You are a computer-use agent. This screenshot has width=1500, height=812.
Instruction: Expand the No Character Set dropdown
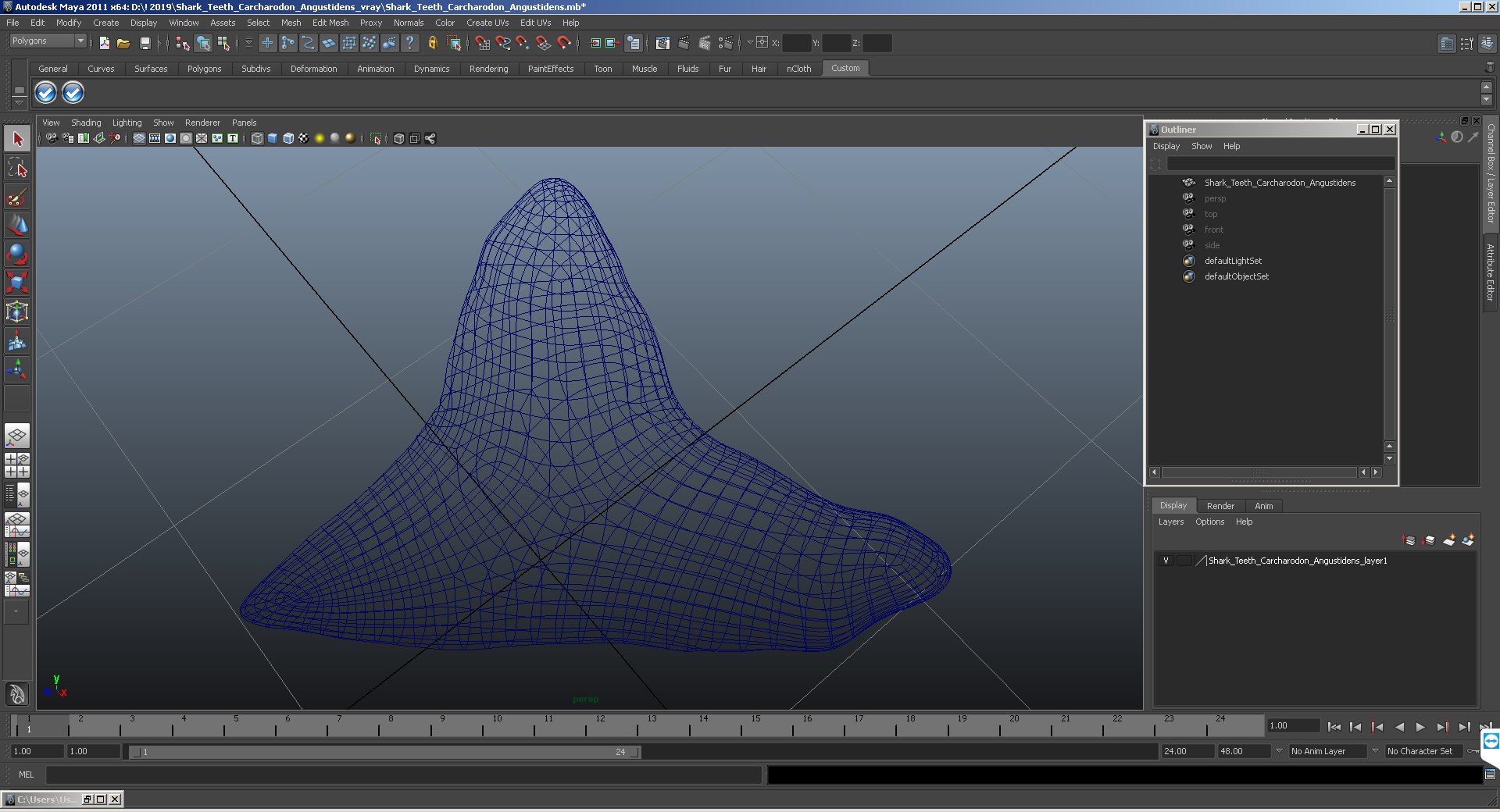1427,751
